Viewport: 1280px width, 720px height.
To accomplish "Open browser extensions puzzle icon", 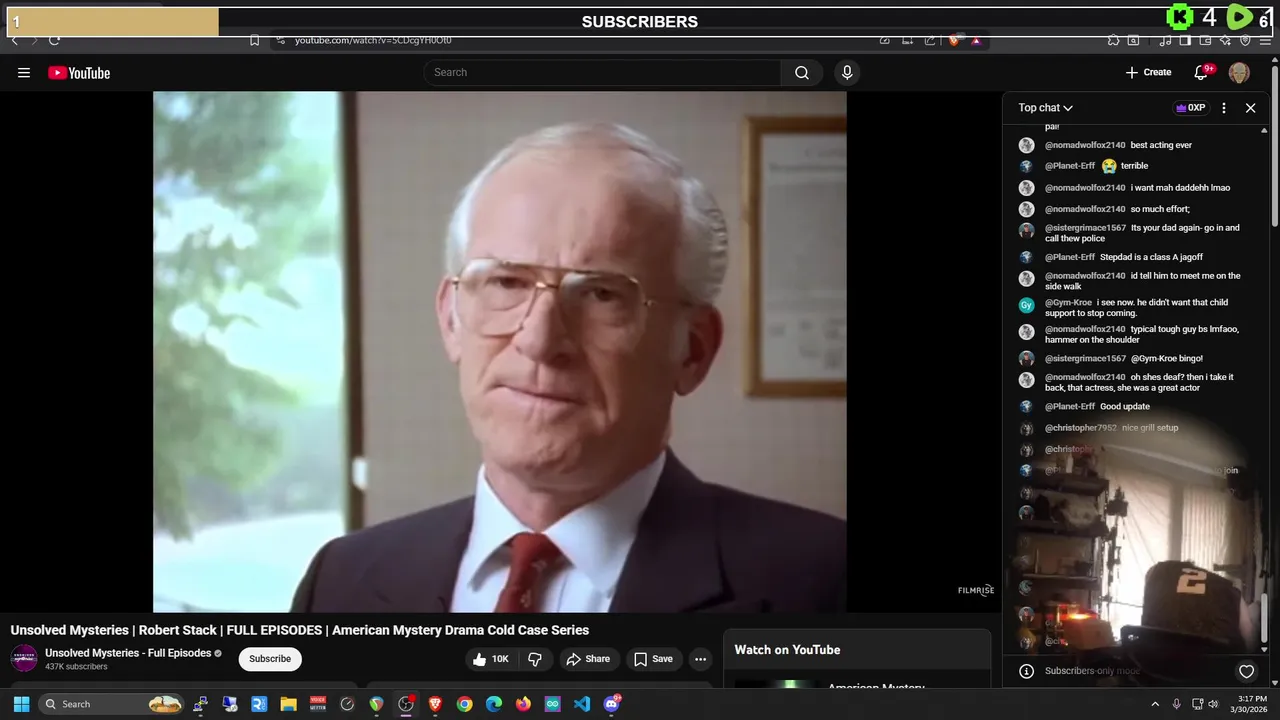I will (1113, 41).
